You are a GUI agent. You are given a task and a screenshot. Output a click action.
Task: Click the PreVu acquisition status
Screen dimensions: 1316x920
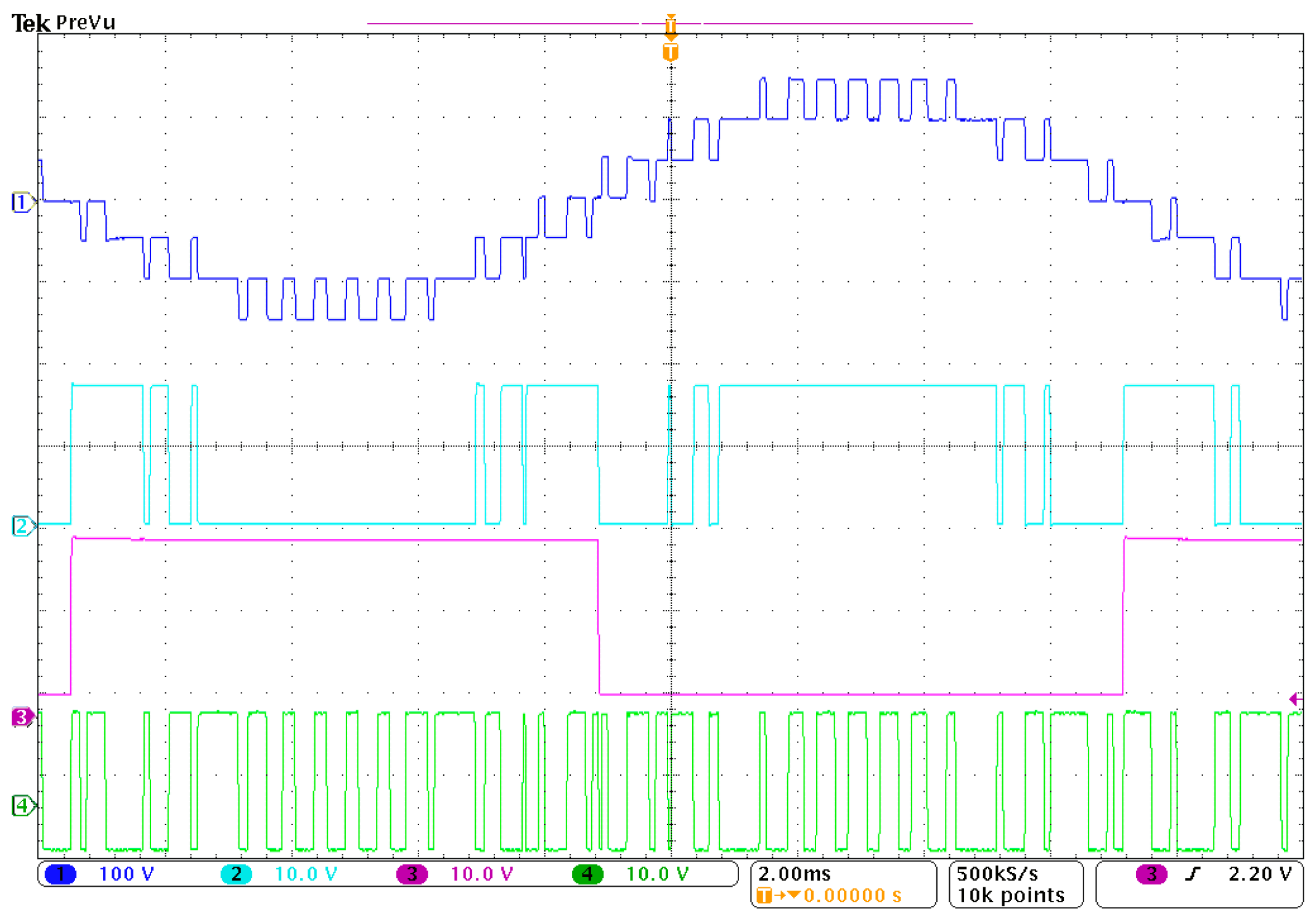click(x=86, y=22)
